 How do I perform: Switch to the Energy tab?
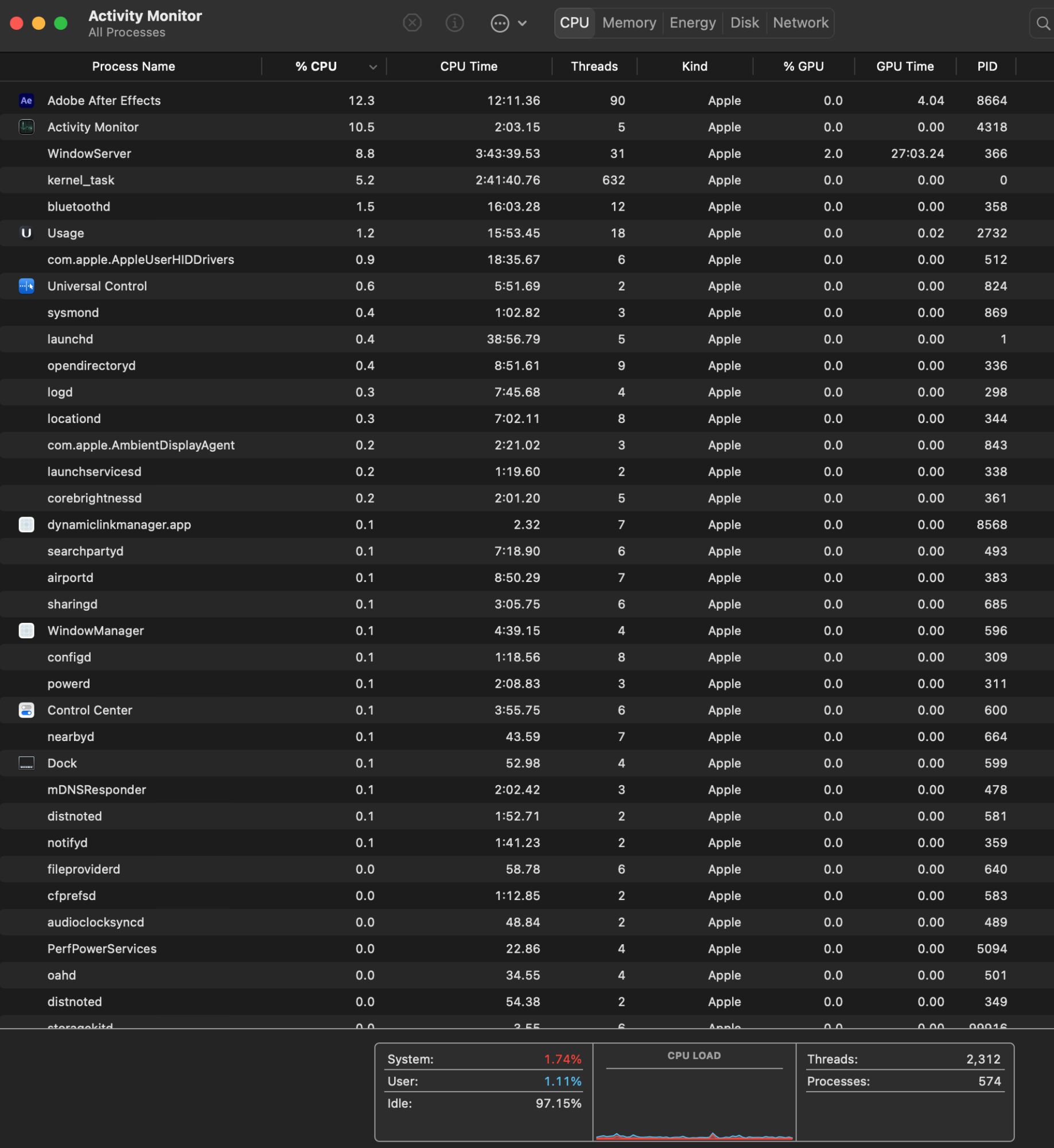click(x=693, y=23)
